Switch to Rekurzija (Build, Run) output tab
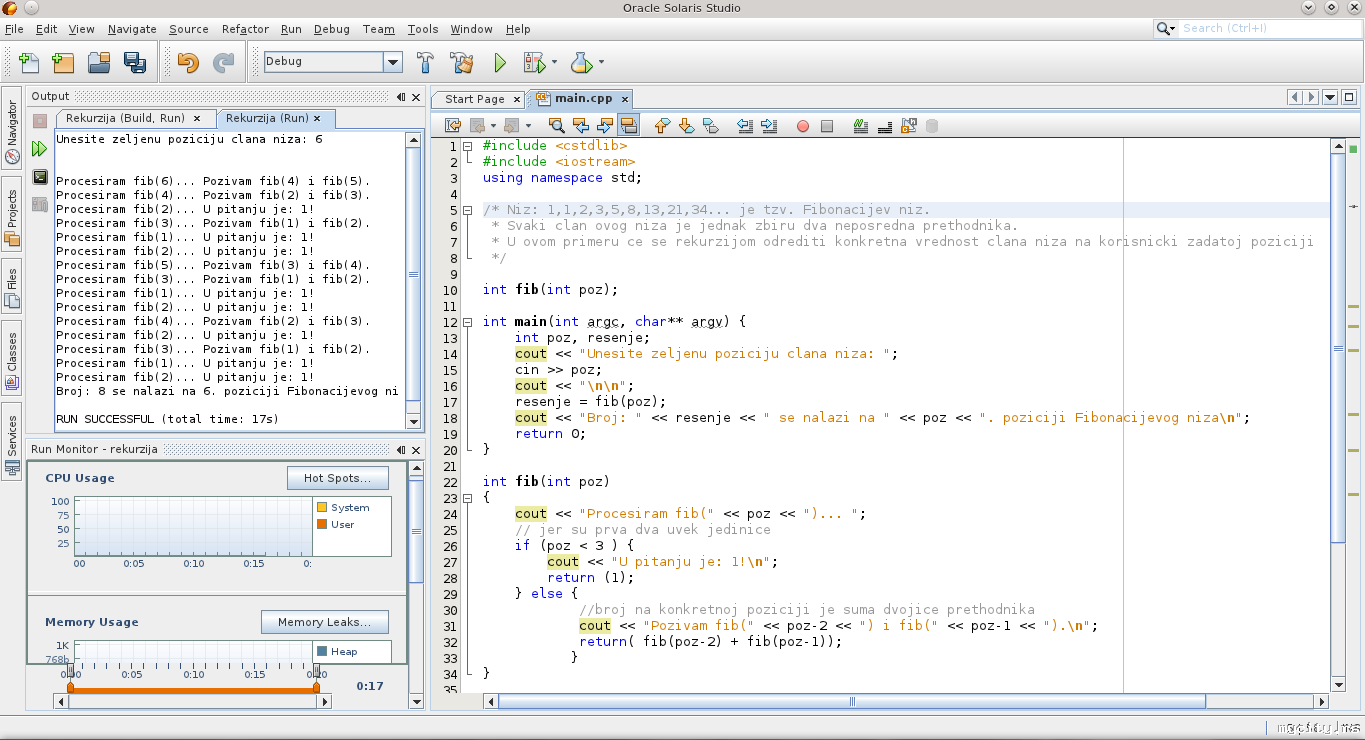 pos(125,118)
